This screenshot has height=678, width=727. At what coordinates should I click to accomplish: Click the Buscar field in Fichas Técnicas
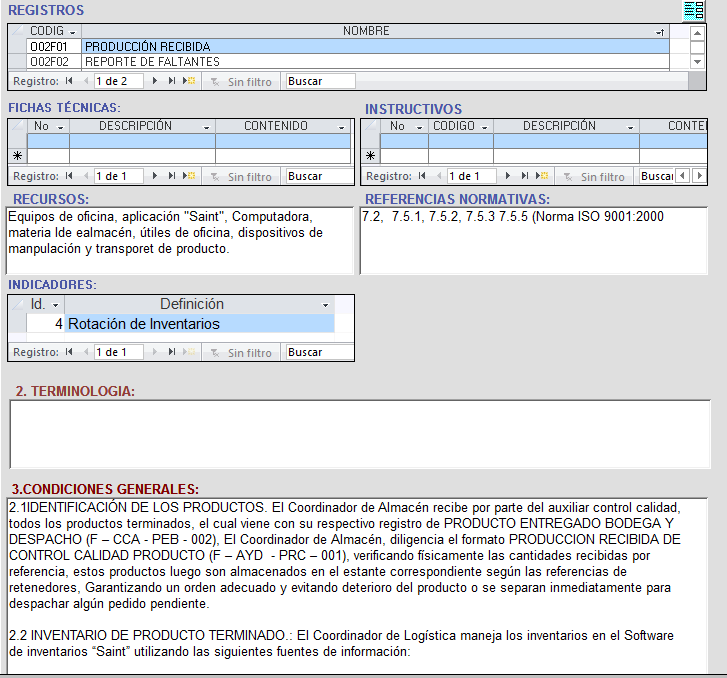(x=319, y=176)
